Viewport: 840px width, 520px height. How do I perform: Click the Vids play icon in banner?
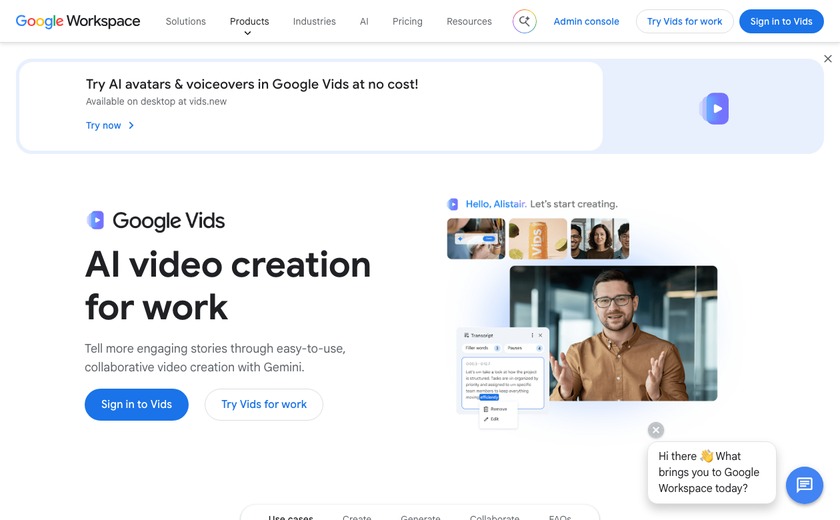click(714, 109)
